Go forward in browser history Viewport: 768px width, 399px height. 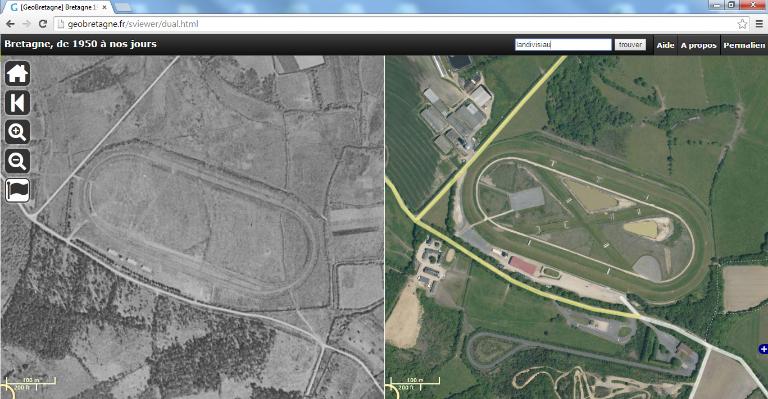[26, 24]
